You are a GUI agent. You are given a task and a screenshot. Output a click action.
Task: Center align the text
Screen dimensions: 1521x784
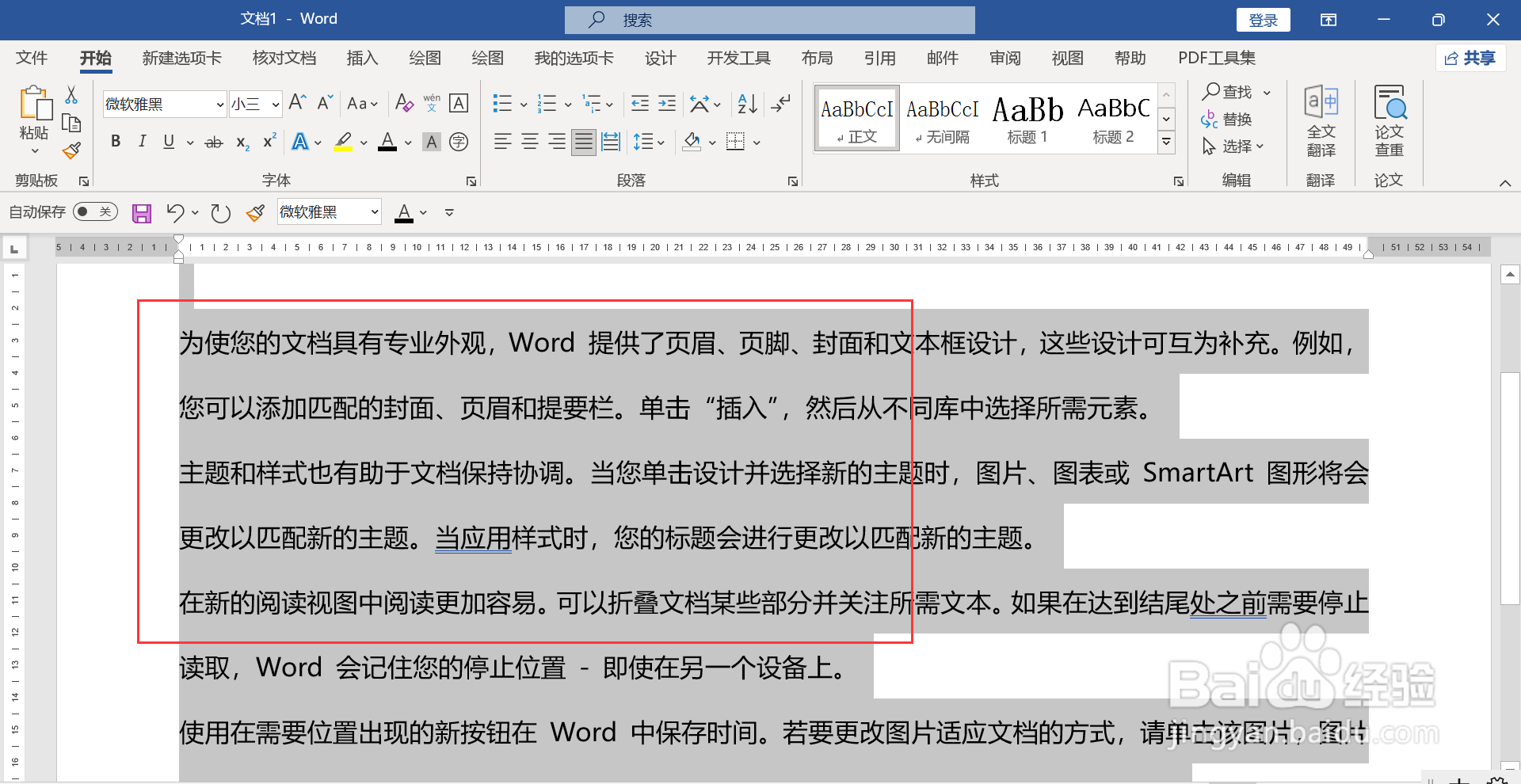(530, 142)
